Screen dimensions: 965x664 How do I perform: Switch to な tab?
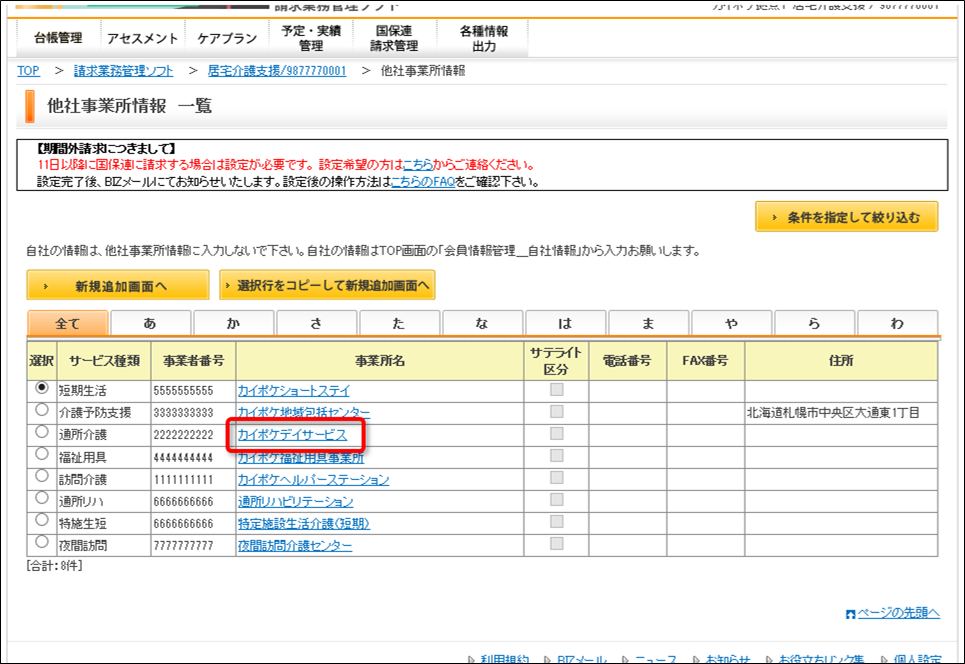[482, 324]
